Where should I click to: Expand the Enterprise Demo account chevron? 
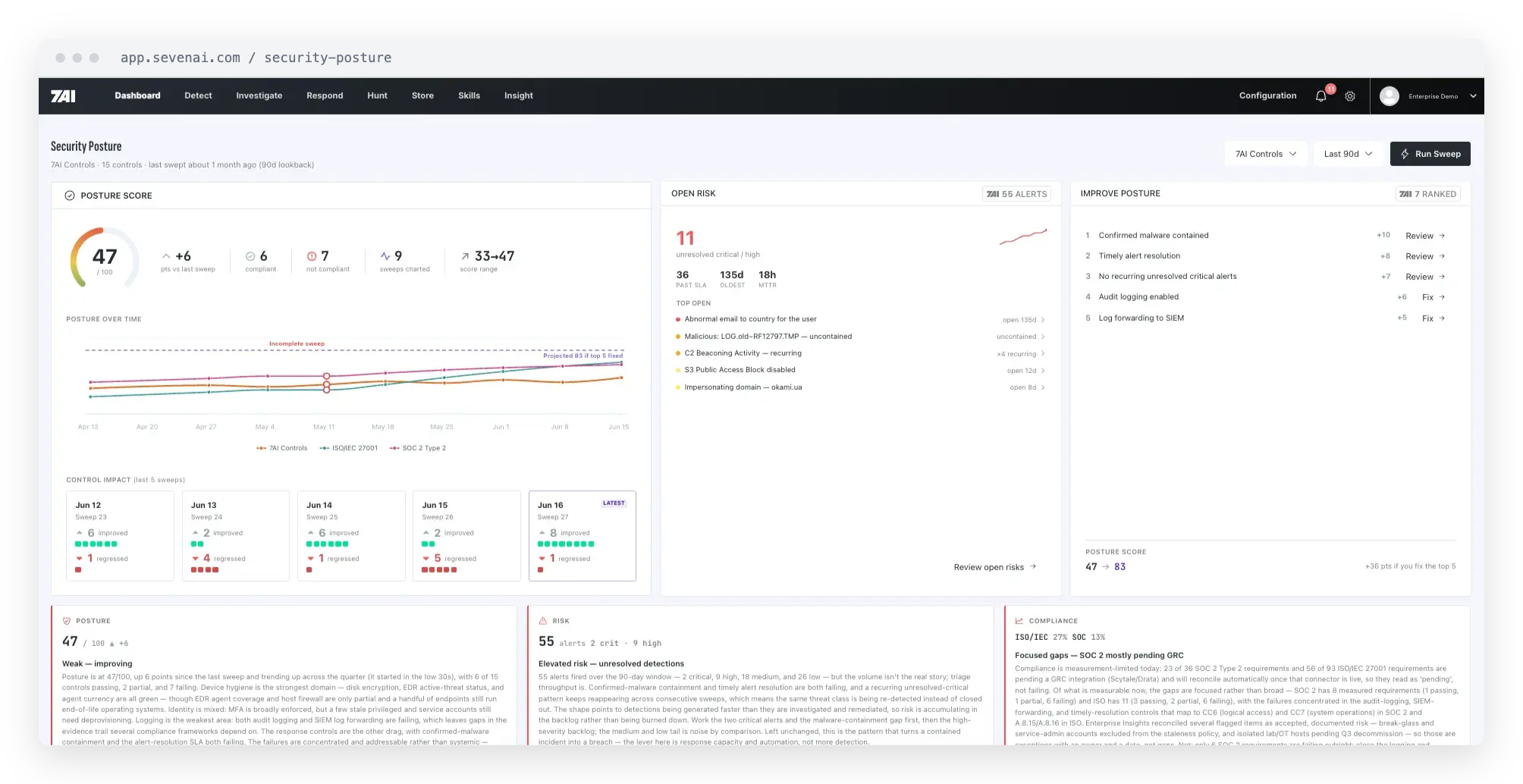coord(1473,96)
